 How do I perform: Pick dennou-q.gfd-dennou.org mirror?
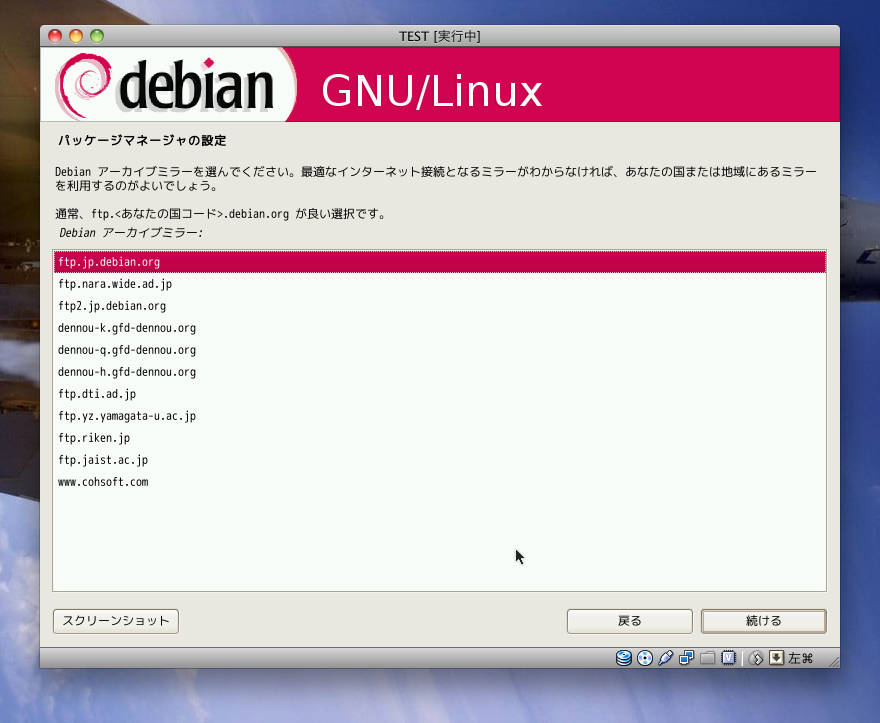point(439,350)
